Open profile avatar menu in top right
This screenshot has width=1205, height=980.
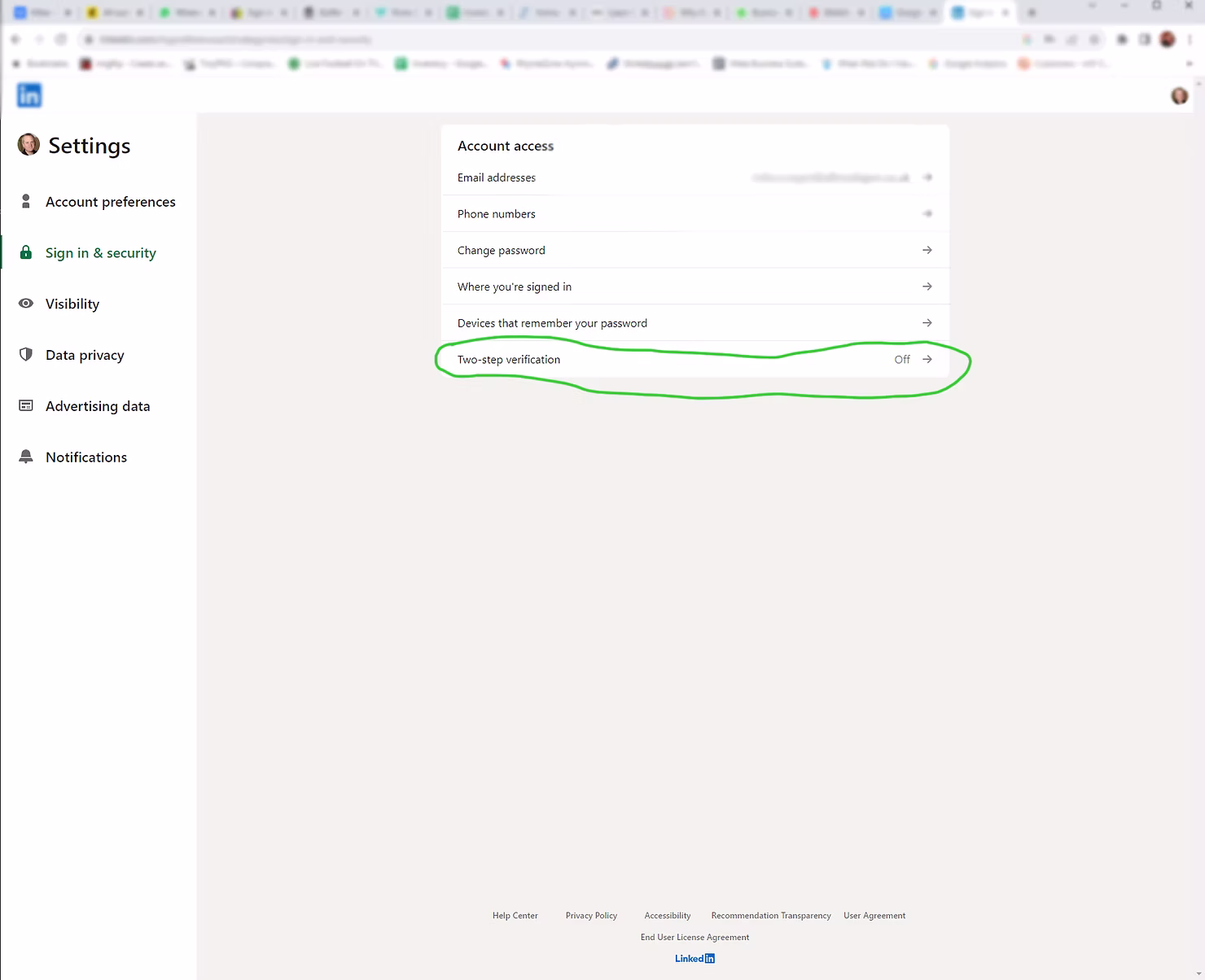pyautogui.click(x=1179, y=96)
